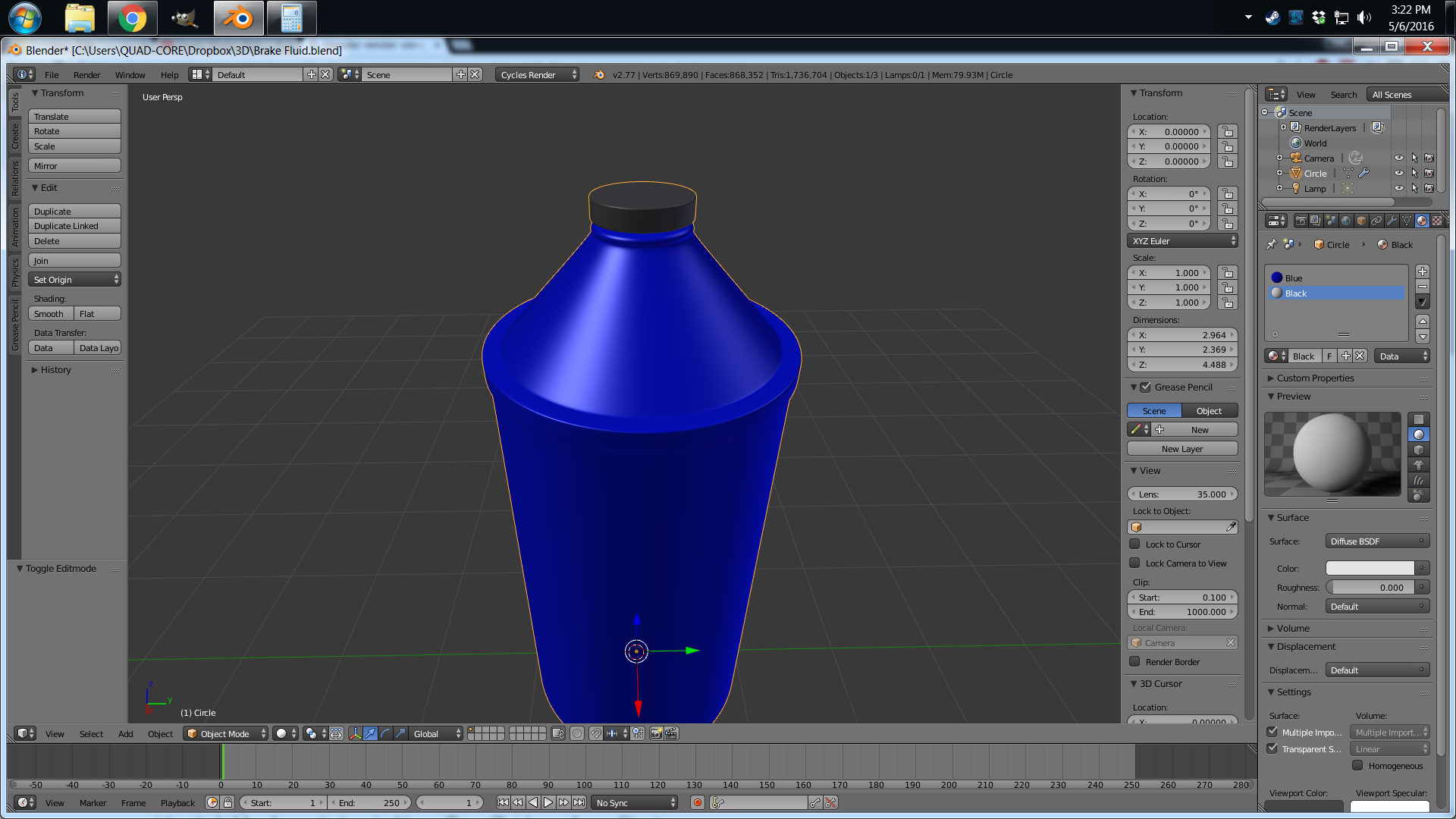The height and width of the screenshot is (819, 1456).
Task: Open the 3D view Add menu
Action: pyautogui.click(x=125, y=733)
